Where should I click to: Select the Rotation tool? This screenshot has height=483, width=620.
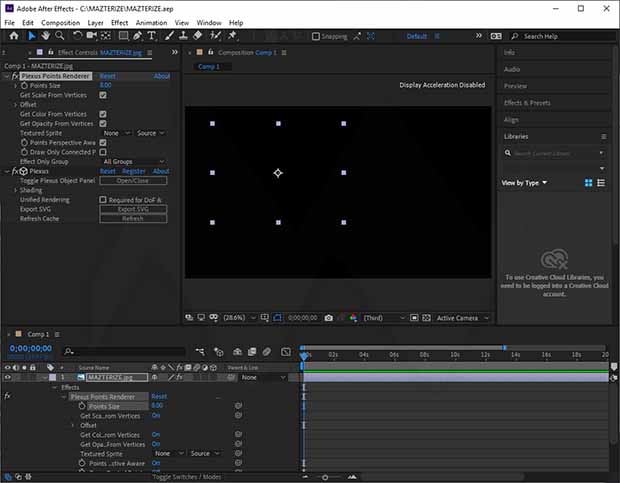click(x=77, y=36)
